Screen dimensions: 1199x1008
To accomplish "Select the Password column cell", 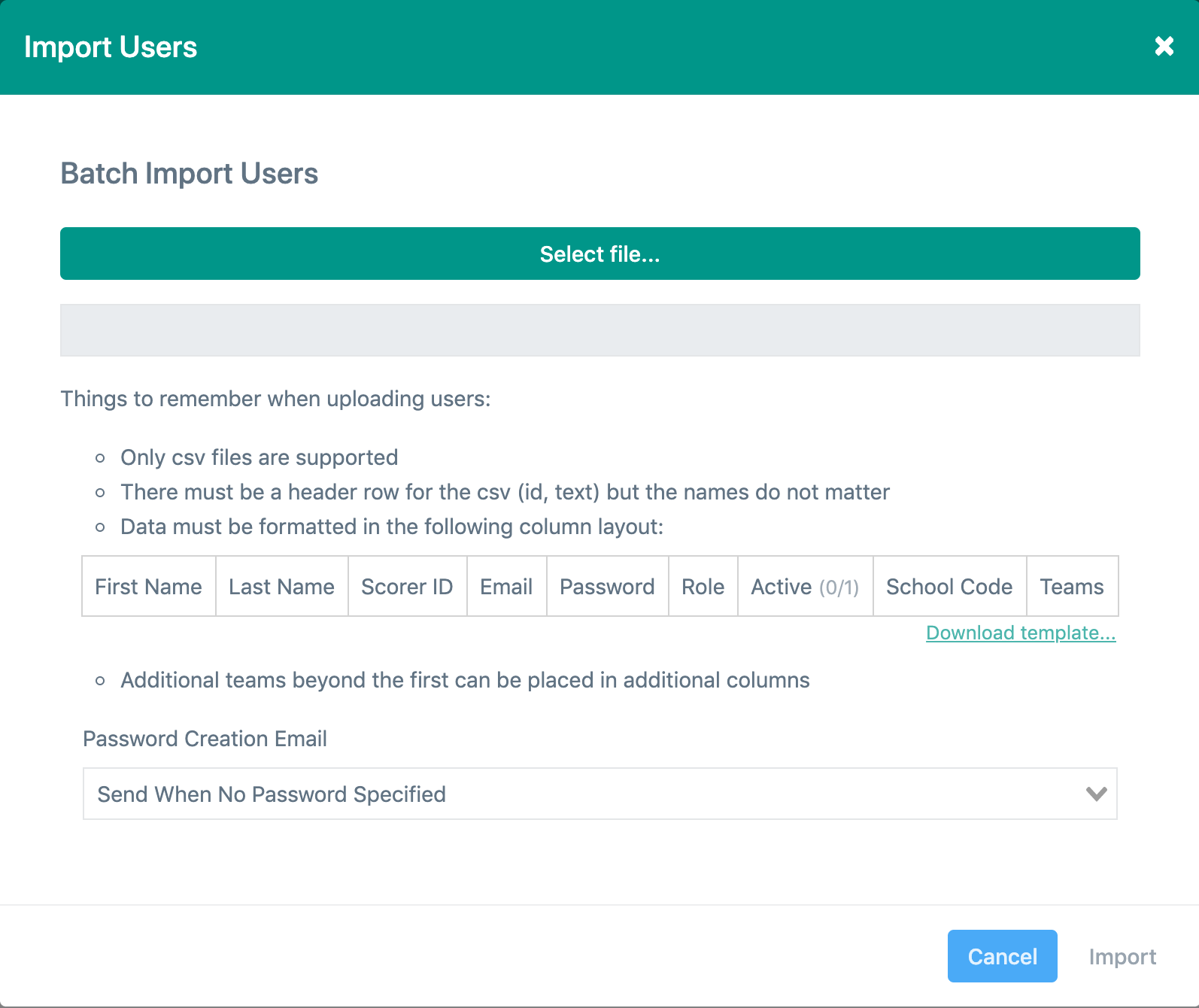I will coord(607,587).
